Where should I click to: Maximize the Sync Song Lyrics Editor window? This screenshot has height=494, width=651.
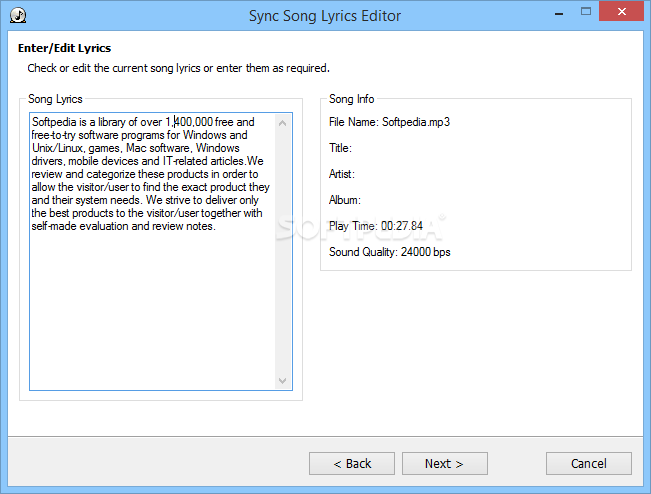coord(586,12)
